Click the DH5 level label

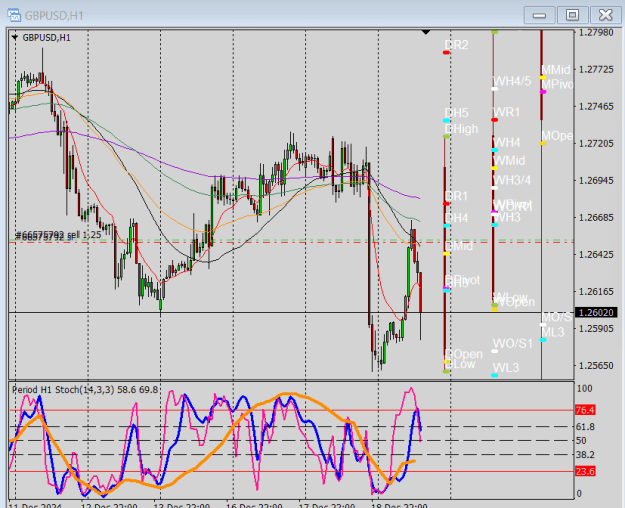(456, 113)
